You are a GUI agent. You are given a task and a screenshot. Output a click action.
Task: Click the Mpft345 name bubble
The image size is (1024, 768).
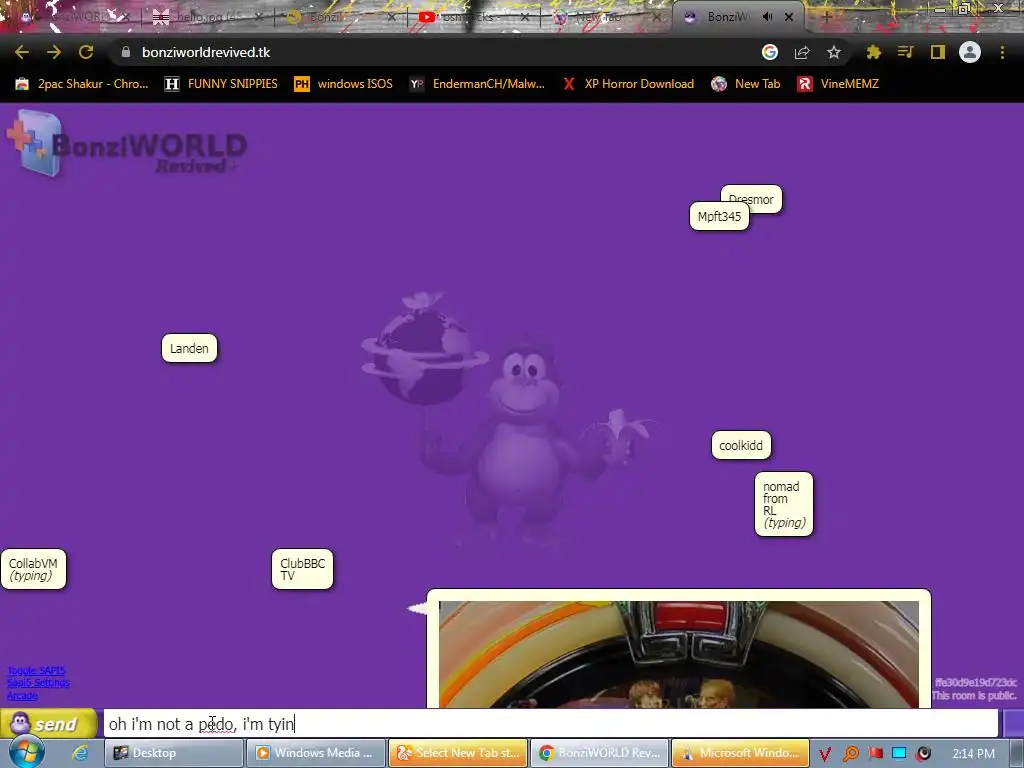pos(719,216)
